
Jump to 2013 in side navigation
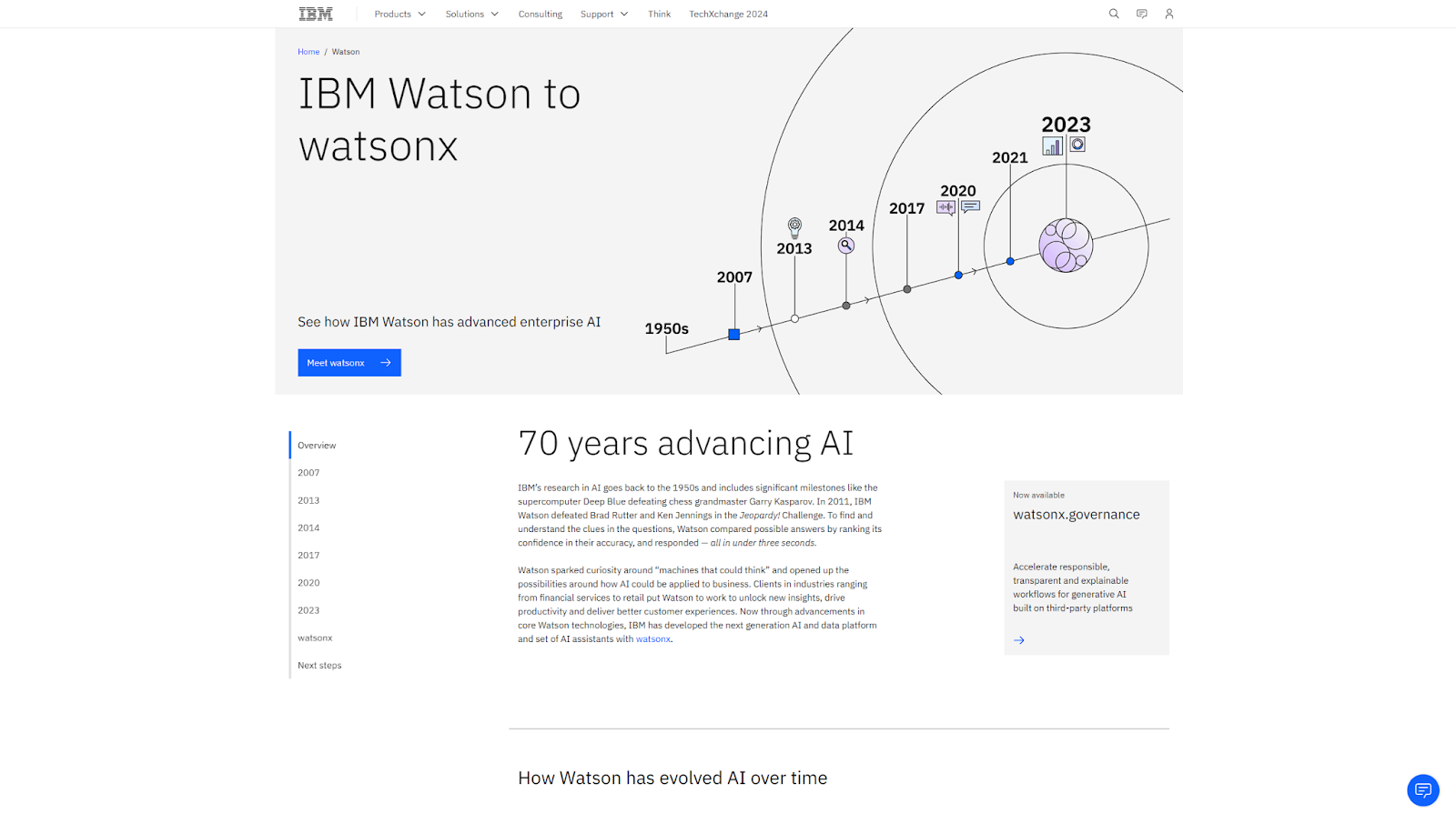pos(308,500)
